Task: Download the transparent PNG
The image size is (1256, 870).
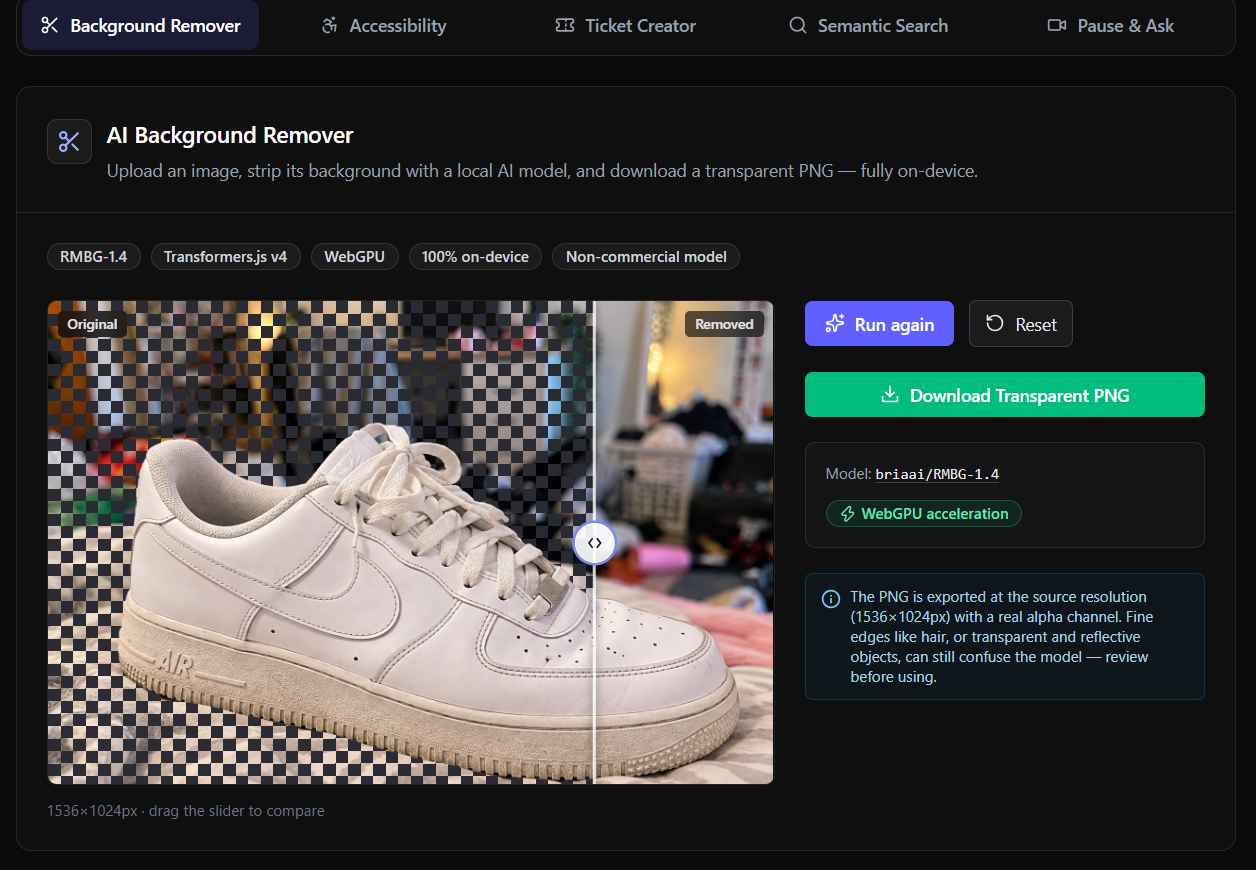Action: pos(1005,395)
